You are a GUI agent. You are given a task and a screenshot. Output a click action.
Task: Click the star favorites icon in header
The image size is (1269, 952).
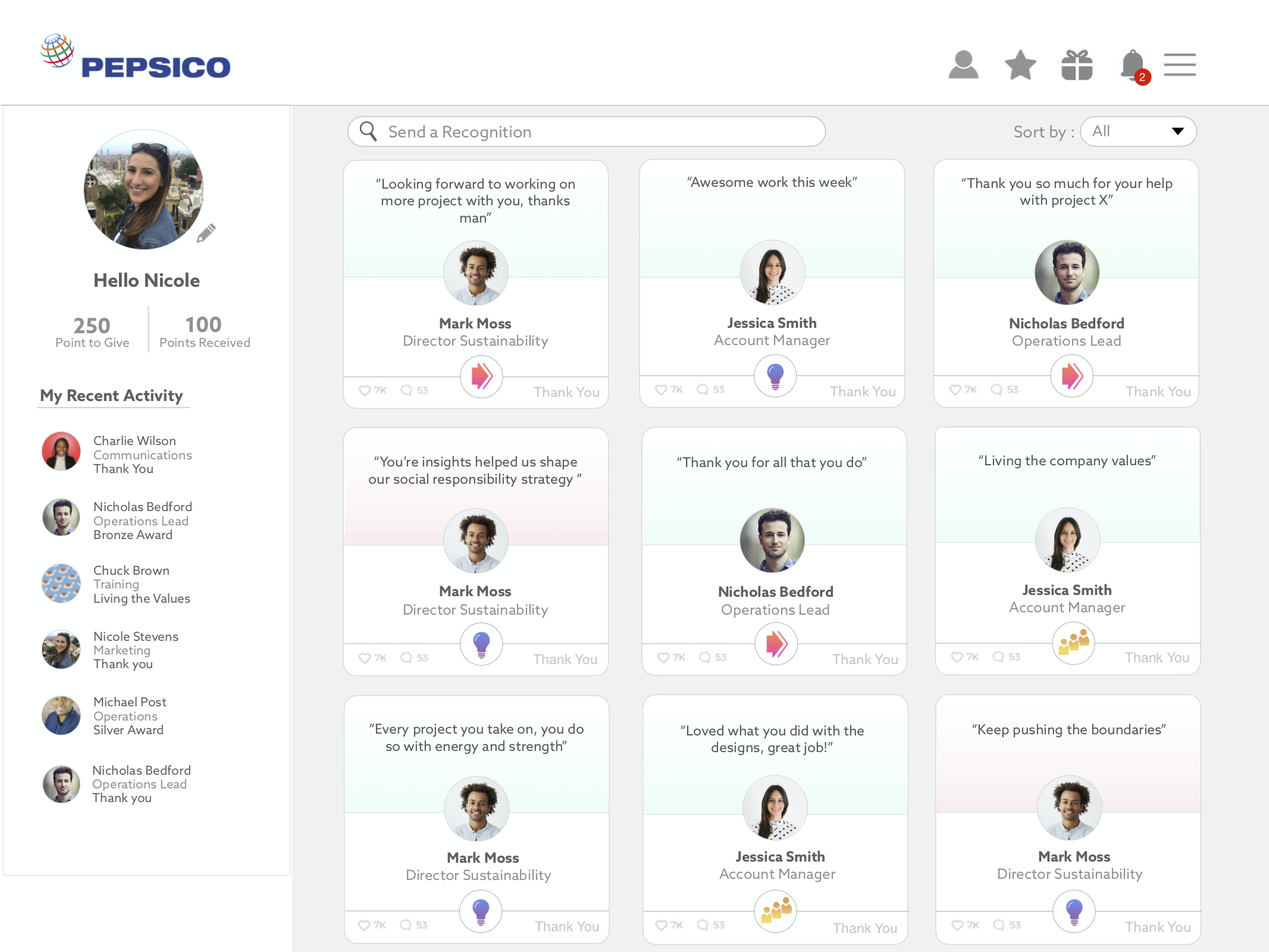click(x=1020, y=65)
